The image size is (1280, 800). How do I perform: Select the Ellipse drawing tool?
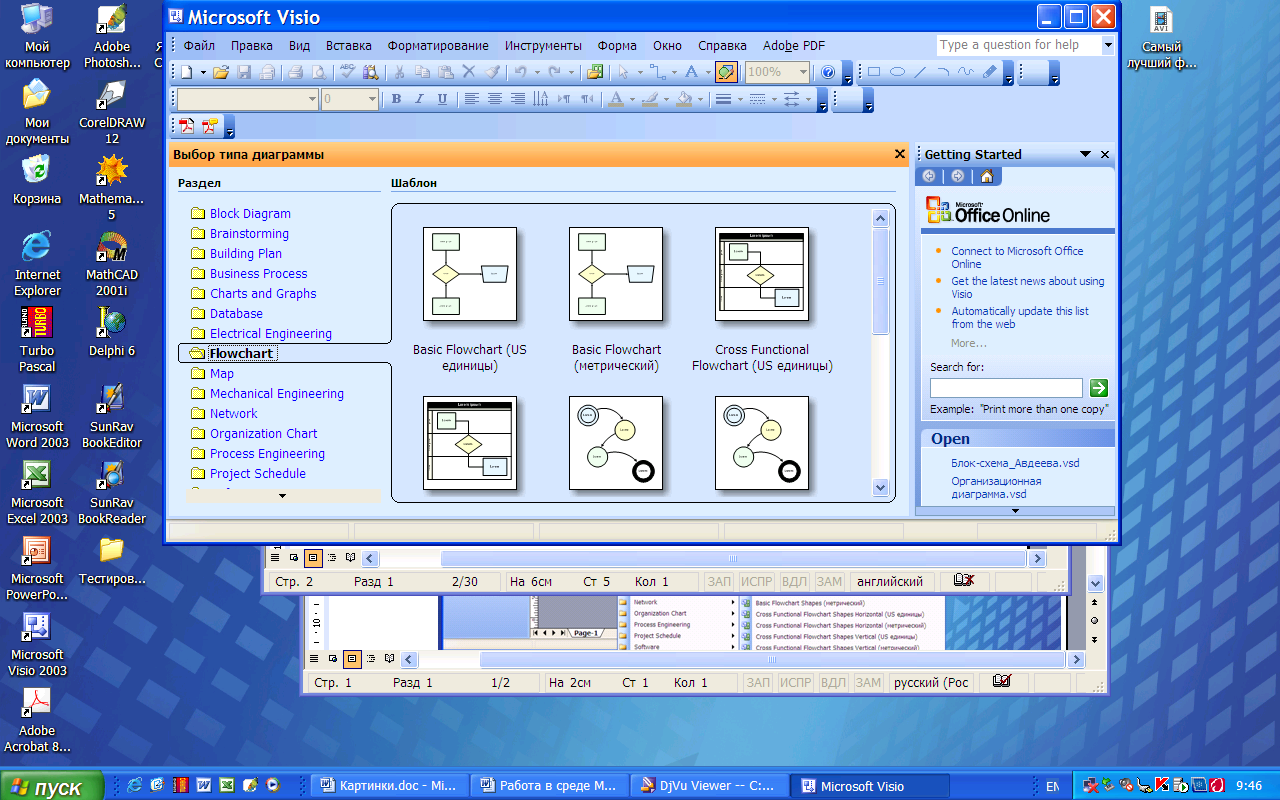point(897,72)
